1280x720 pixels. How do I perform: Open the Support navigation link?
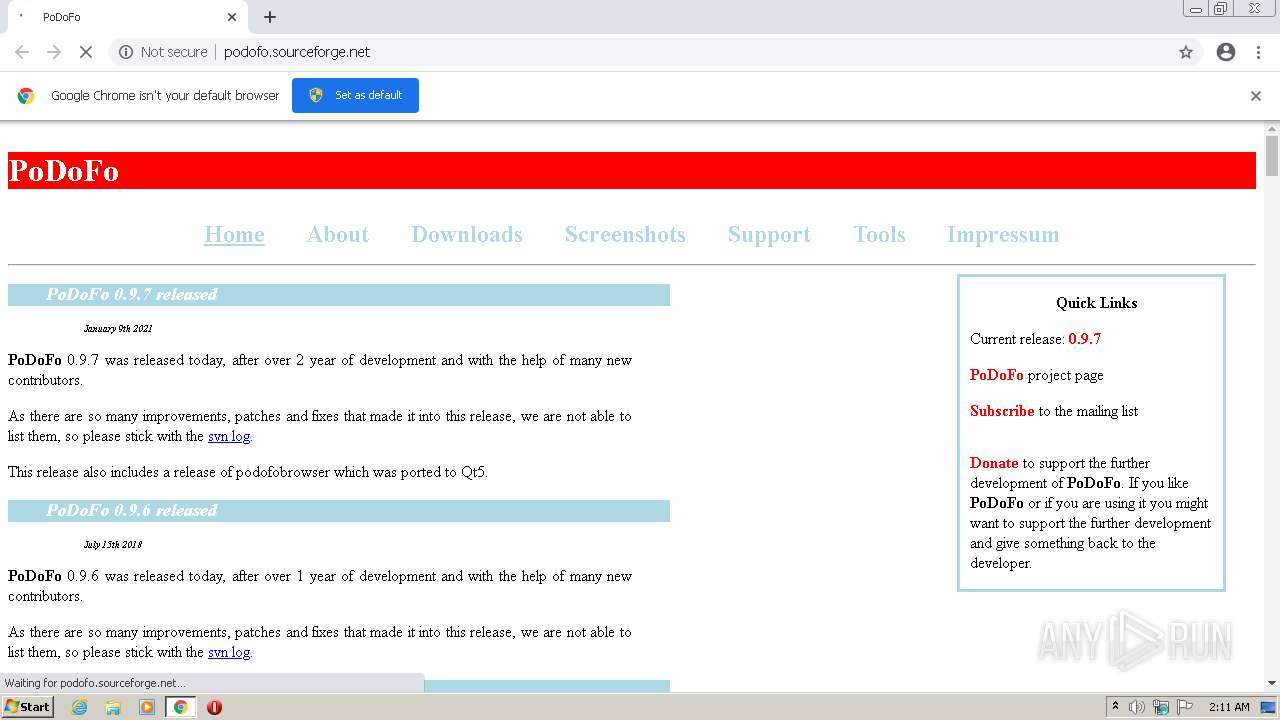pyautogui.click(x=769, y=234)
